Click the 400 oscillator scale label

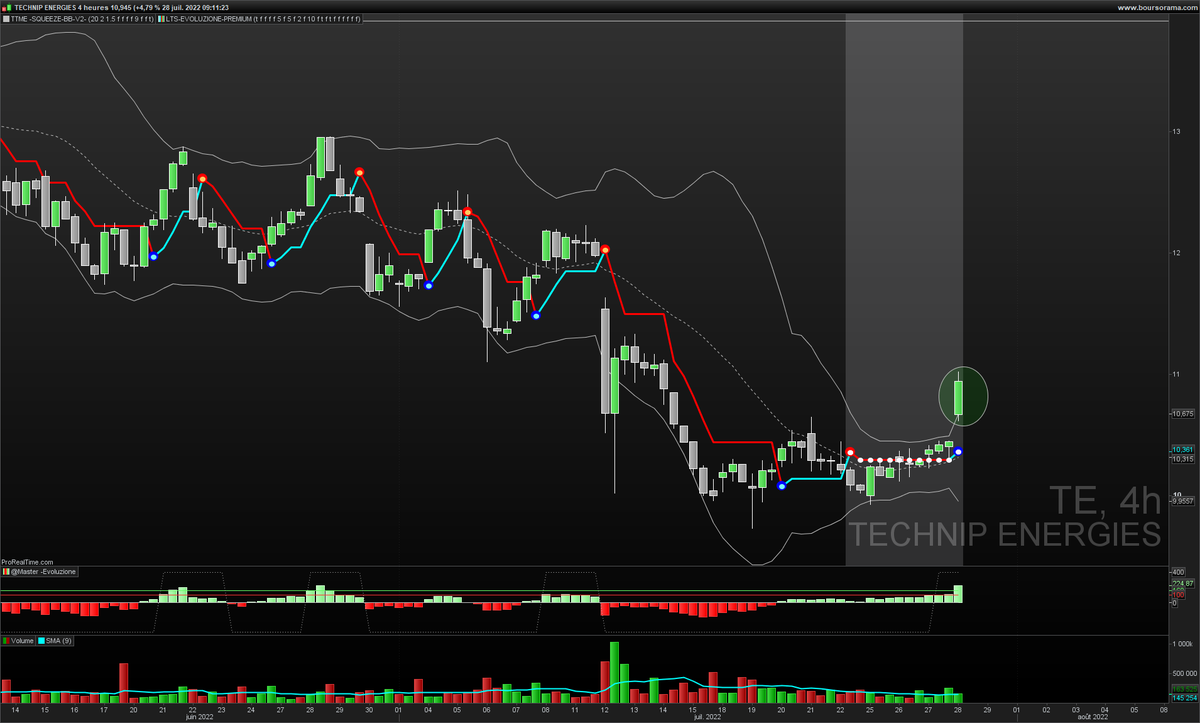point(1178,572)
